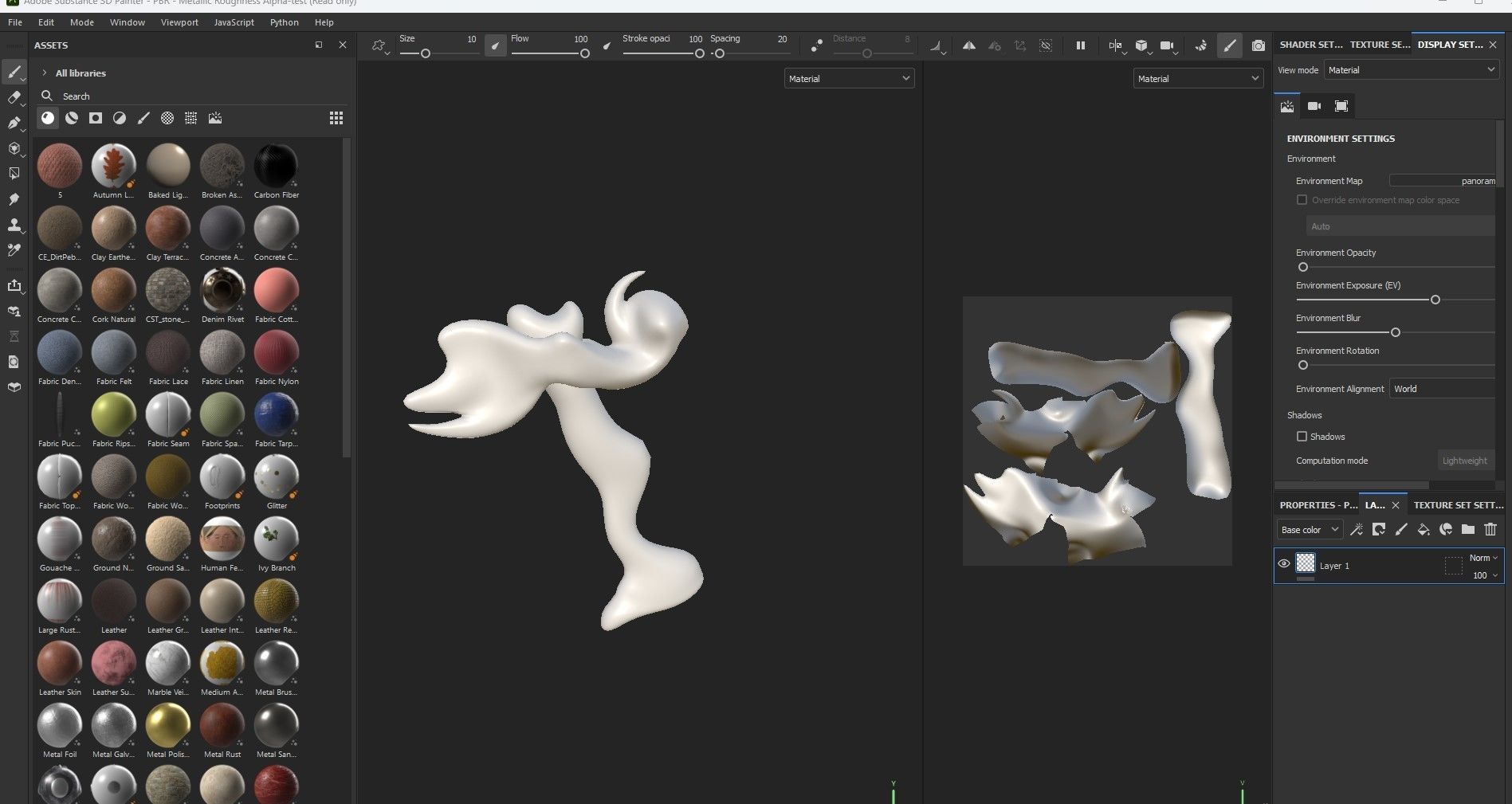1512x804 pixels.
Task: Add an effect with the magic wand icon
Action: click(1357, 529)
